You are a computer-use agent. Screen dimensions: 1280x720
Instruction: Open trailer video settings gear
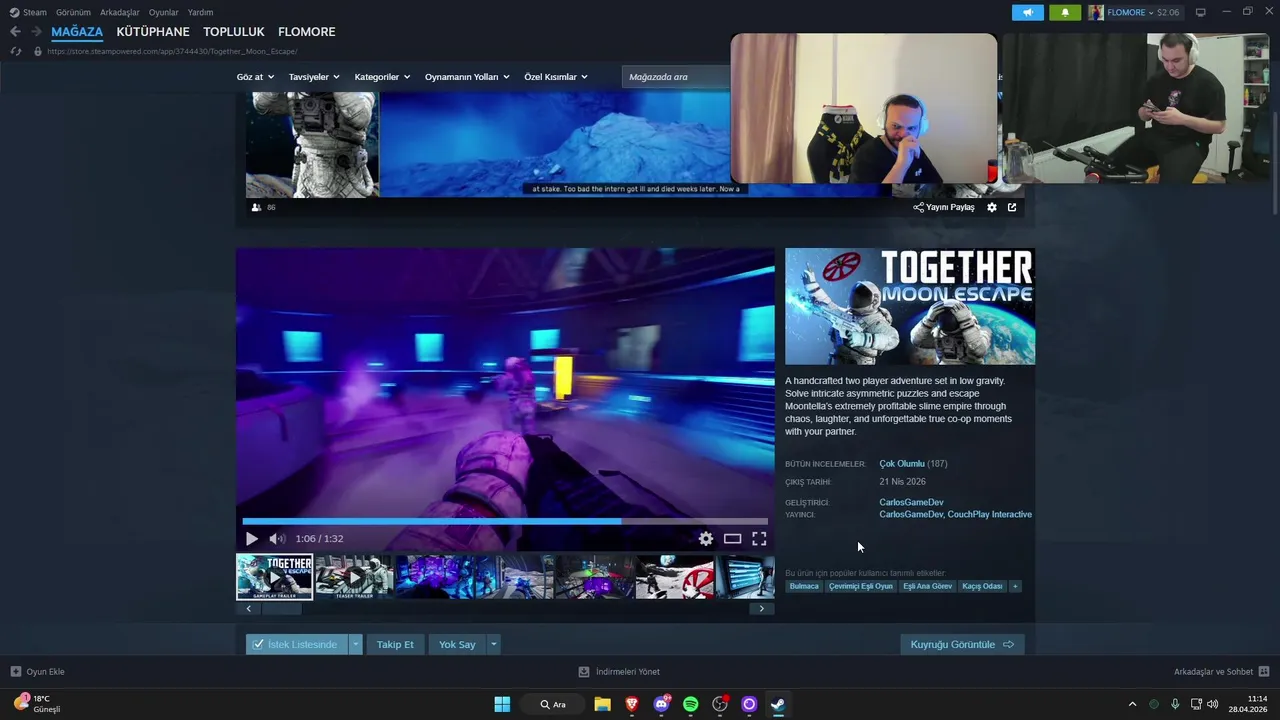pos(706,538)
